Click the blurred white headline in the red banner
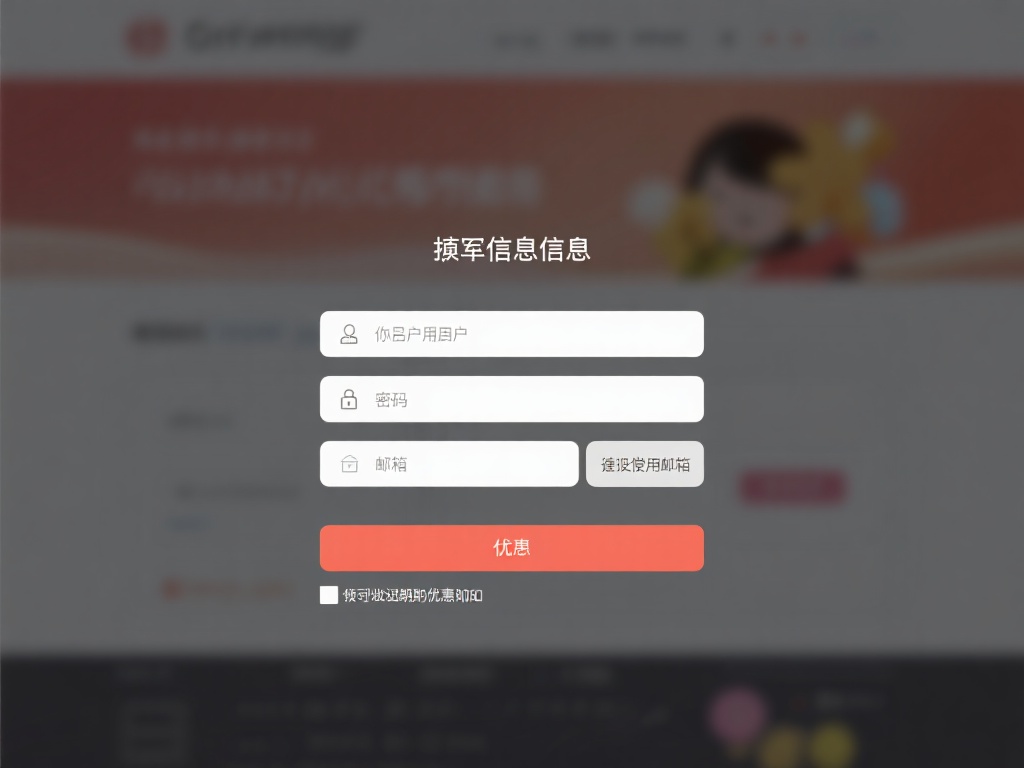This screenshot has height=768, width=1024. pyautogui.click(x=338, y=185)
